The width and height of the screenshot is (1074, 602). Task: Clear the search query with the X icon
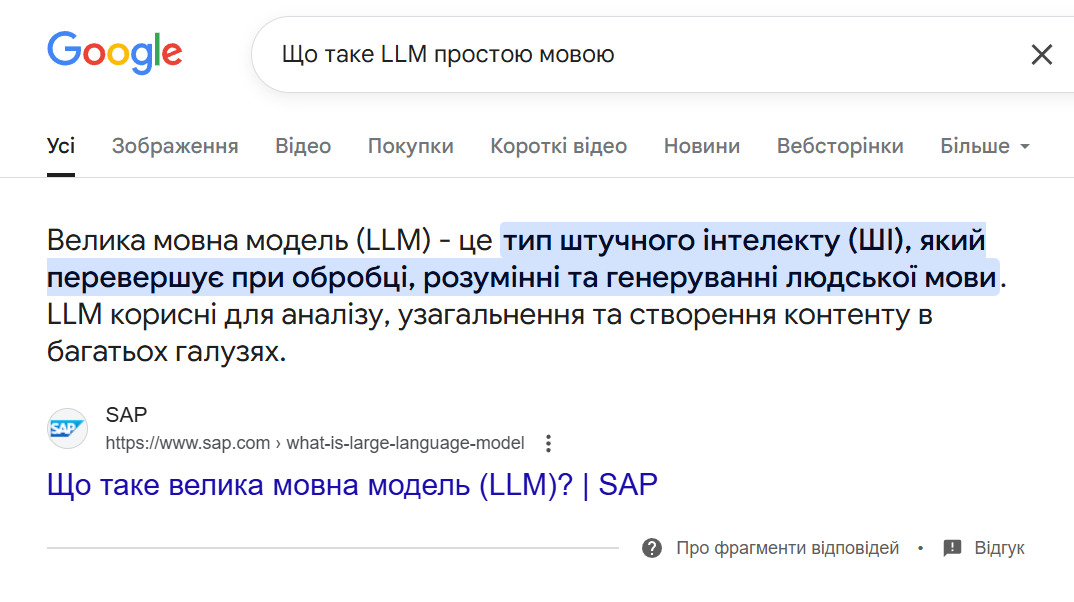click(1041, 54)
